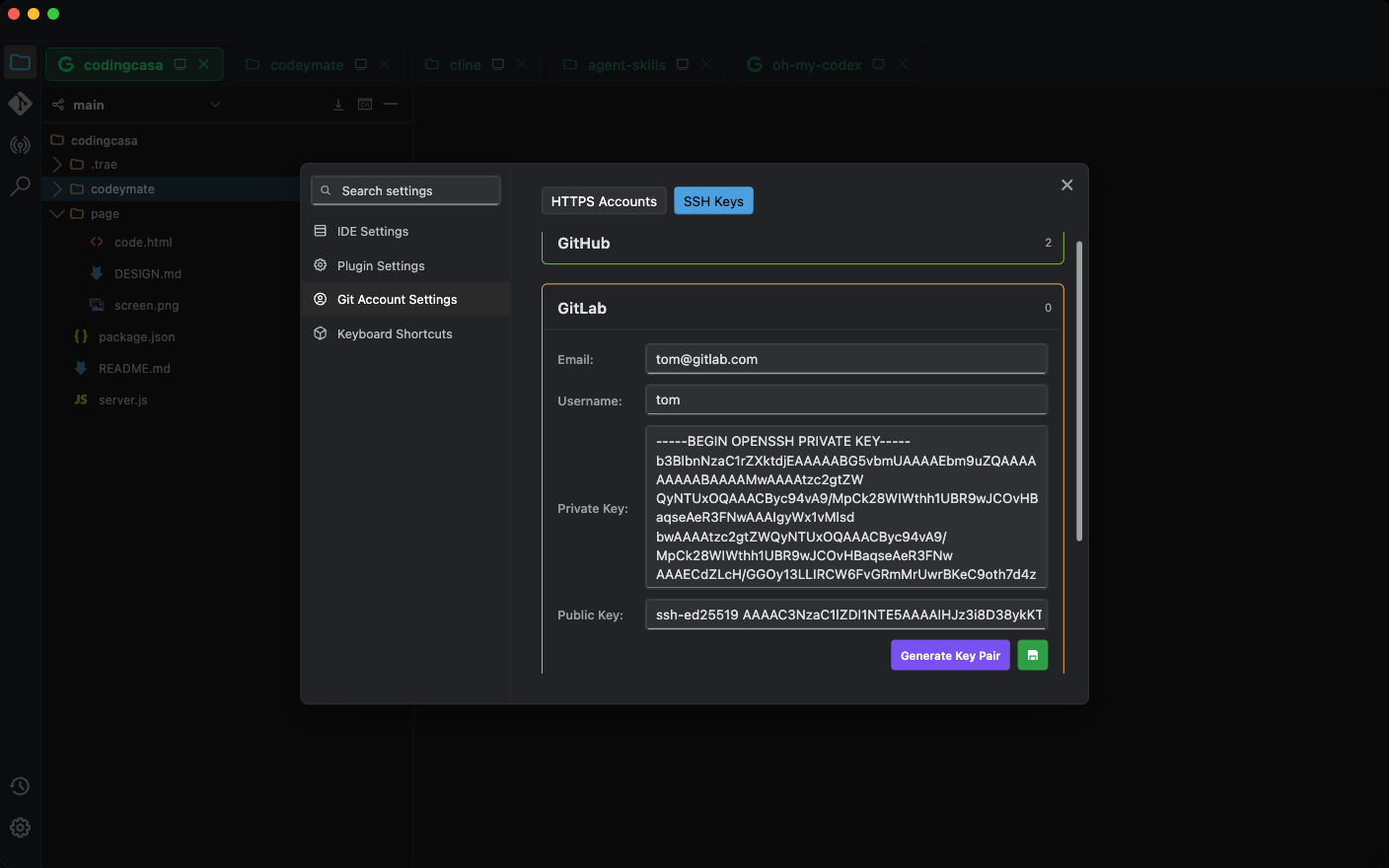Click the Git Account Settings user icon
The height and width of the screenshot is (868, 1389).
tap(320, 299)
